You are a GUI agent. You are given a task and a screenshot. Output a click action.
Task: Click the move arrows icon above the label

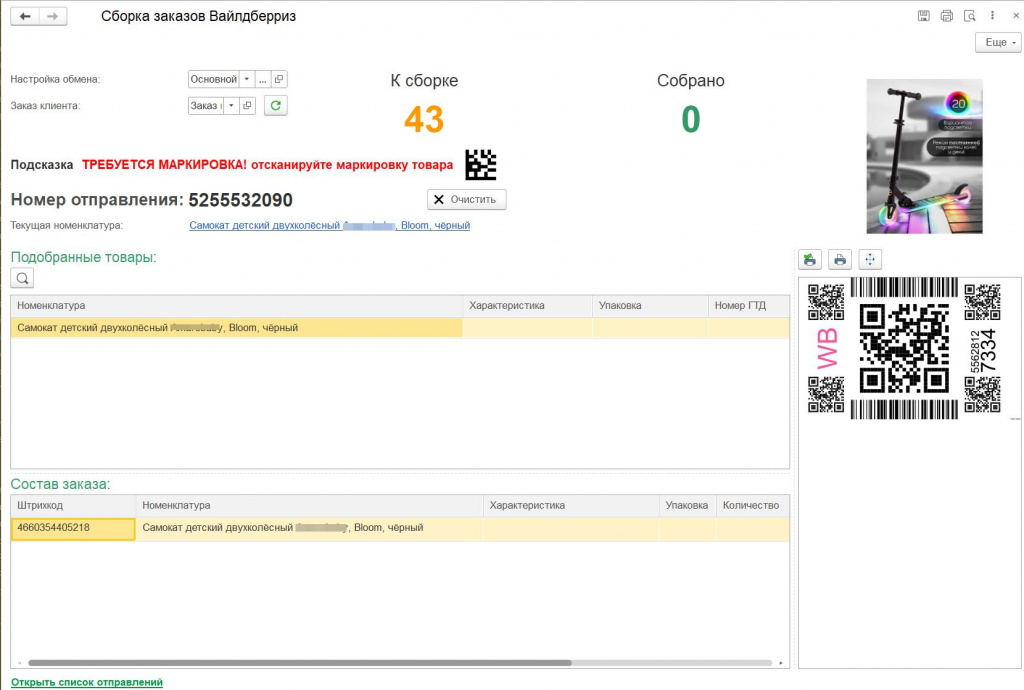pyautogui.click(x=870, y=260)
